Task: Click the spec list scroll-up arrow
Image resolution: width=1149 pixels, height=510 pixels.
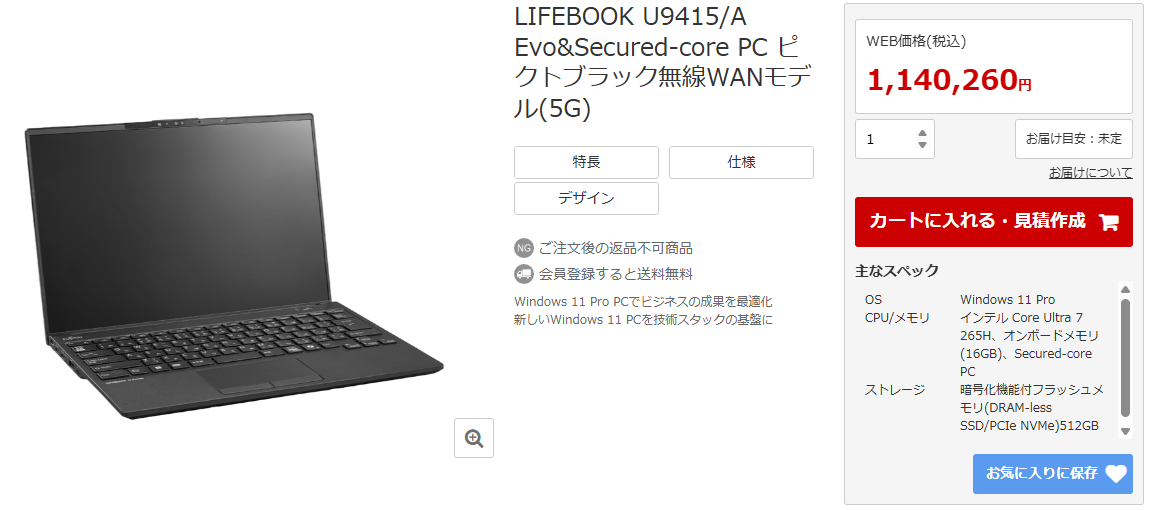Action: coord(1126,289)
